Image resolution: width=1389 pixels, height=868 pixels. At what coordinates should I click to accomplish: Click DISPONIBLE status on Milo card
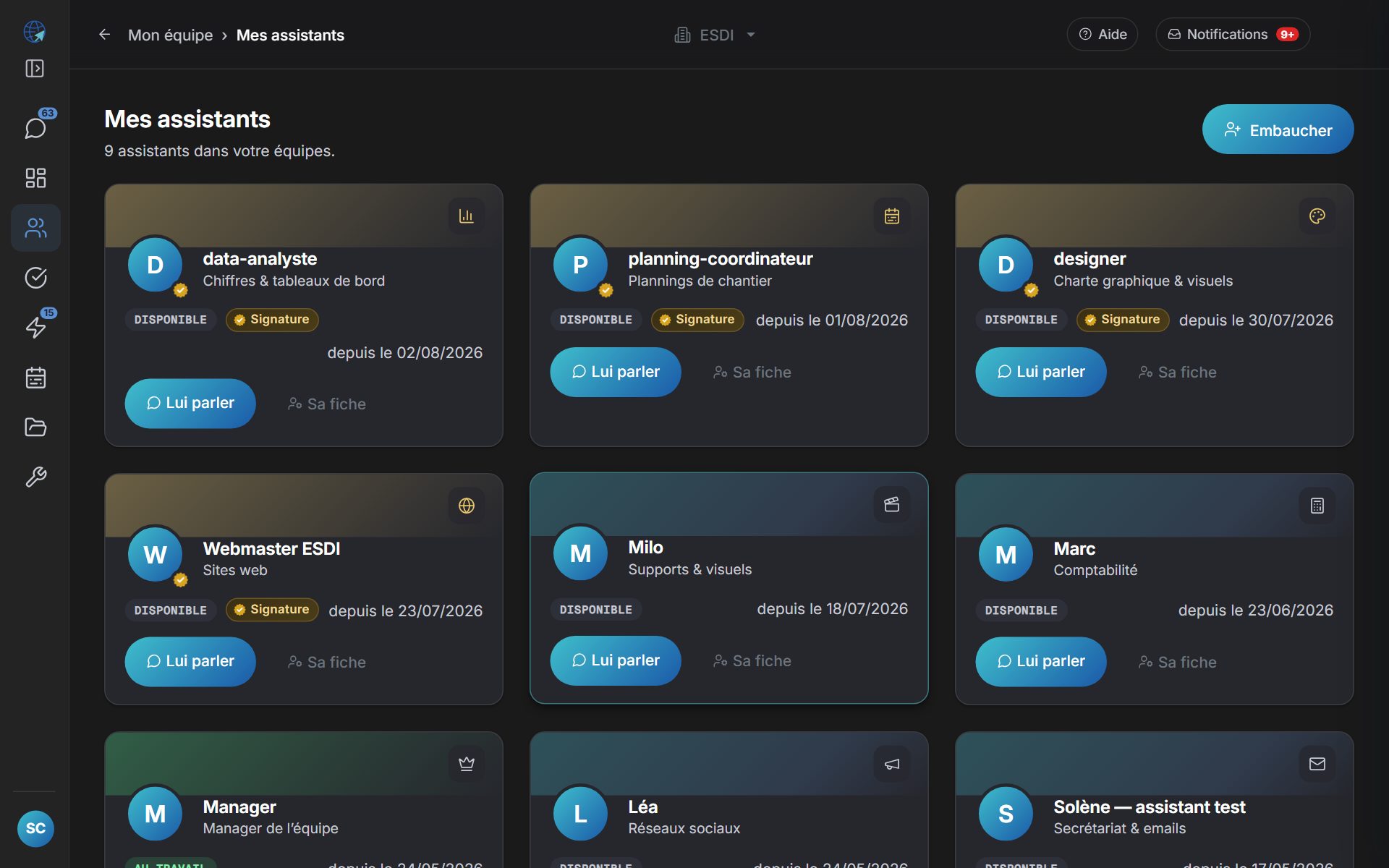(x=596, y=610)
